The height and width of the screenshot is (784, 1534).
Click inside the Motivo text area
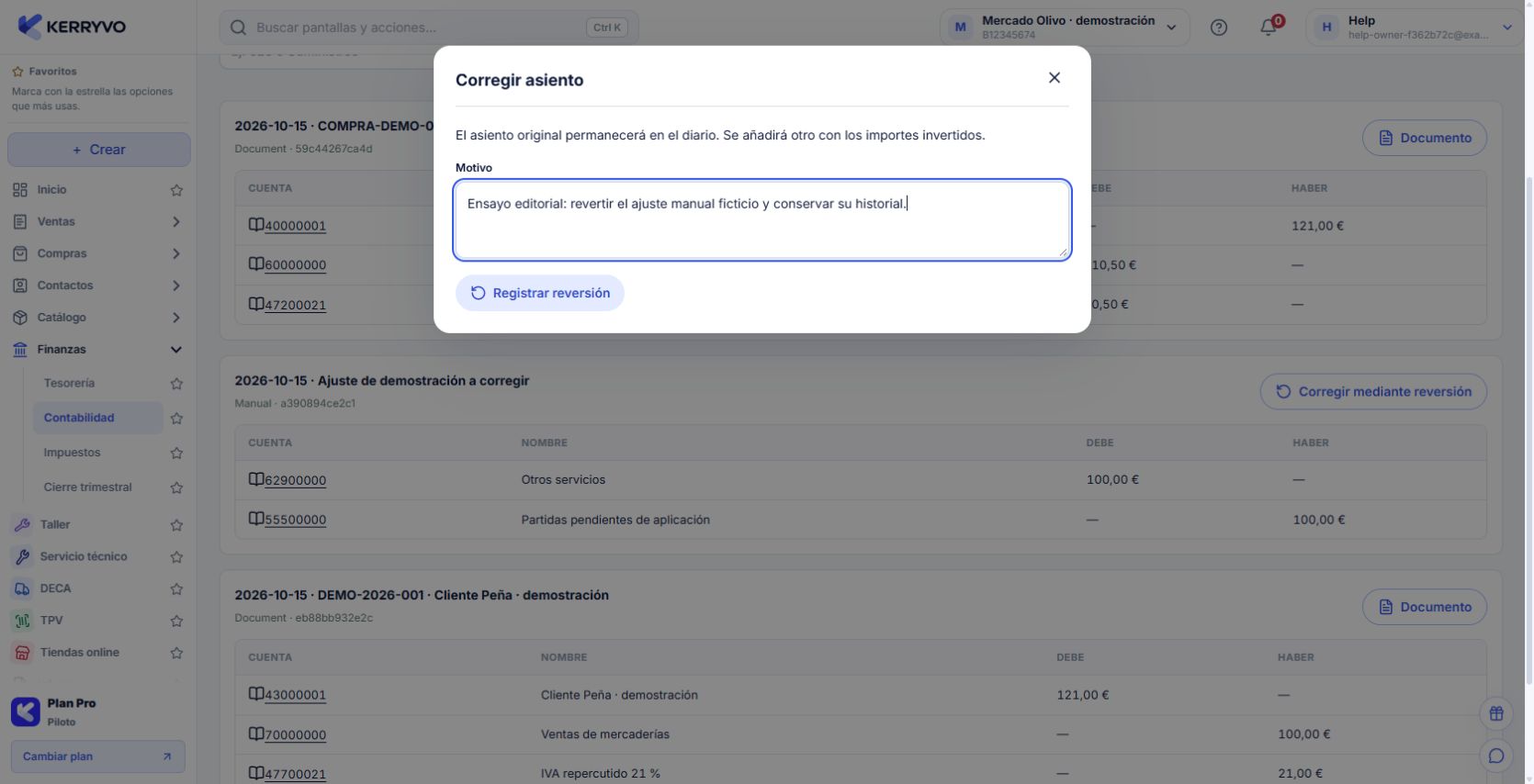coord(762,220)
